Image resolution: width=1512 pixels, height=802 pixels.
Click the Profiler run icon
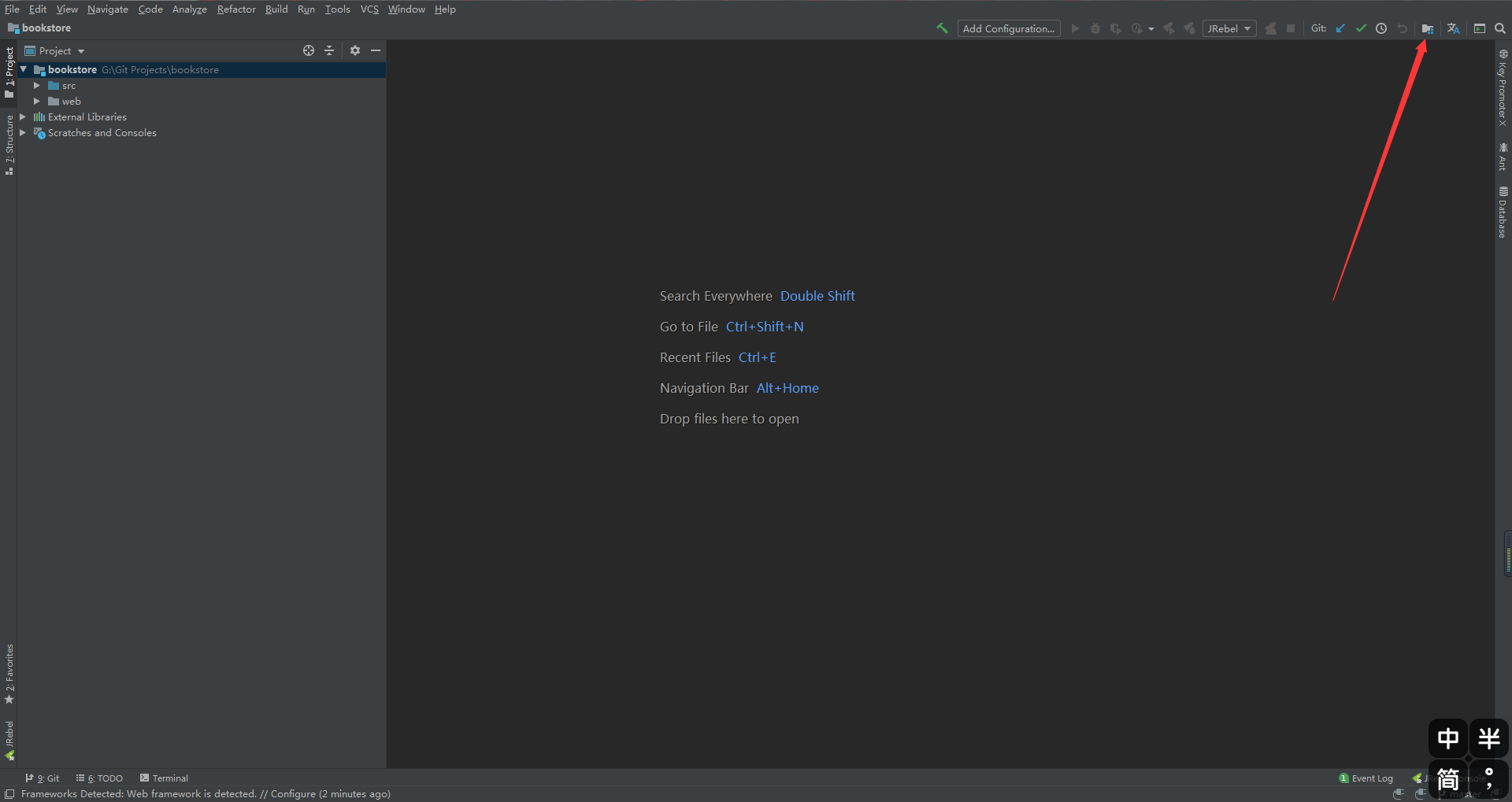click(x=1137, y=28)
